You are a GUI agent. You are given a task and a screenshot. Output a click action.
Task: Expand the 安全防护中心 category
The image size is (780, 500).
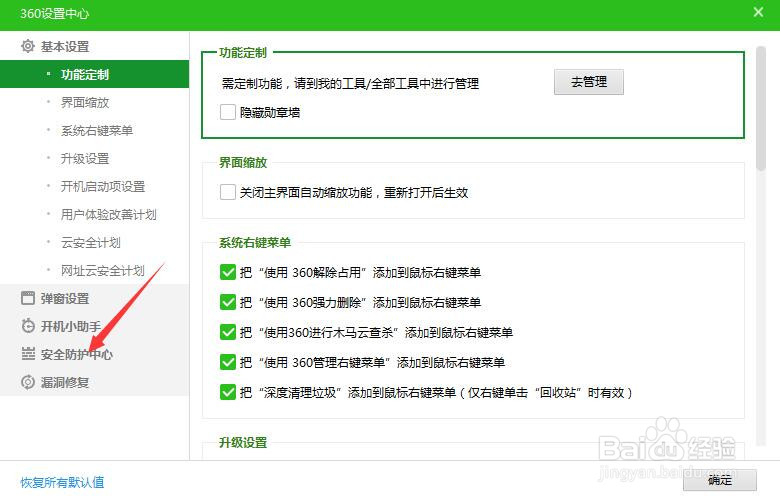[95, 354]
